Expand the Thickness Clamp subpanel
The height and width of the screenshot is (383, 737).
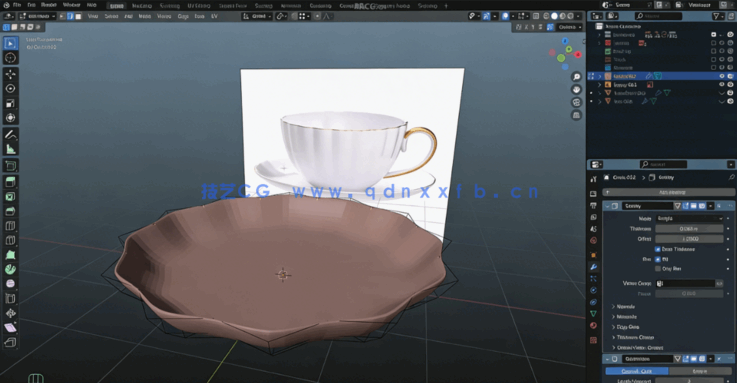pos(635,337)
